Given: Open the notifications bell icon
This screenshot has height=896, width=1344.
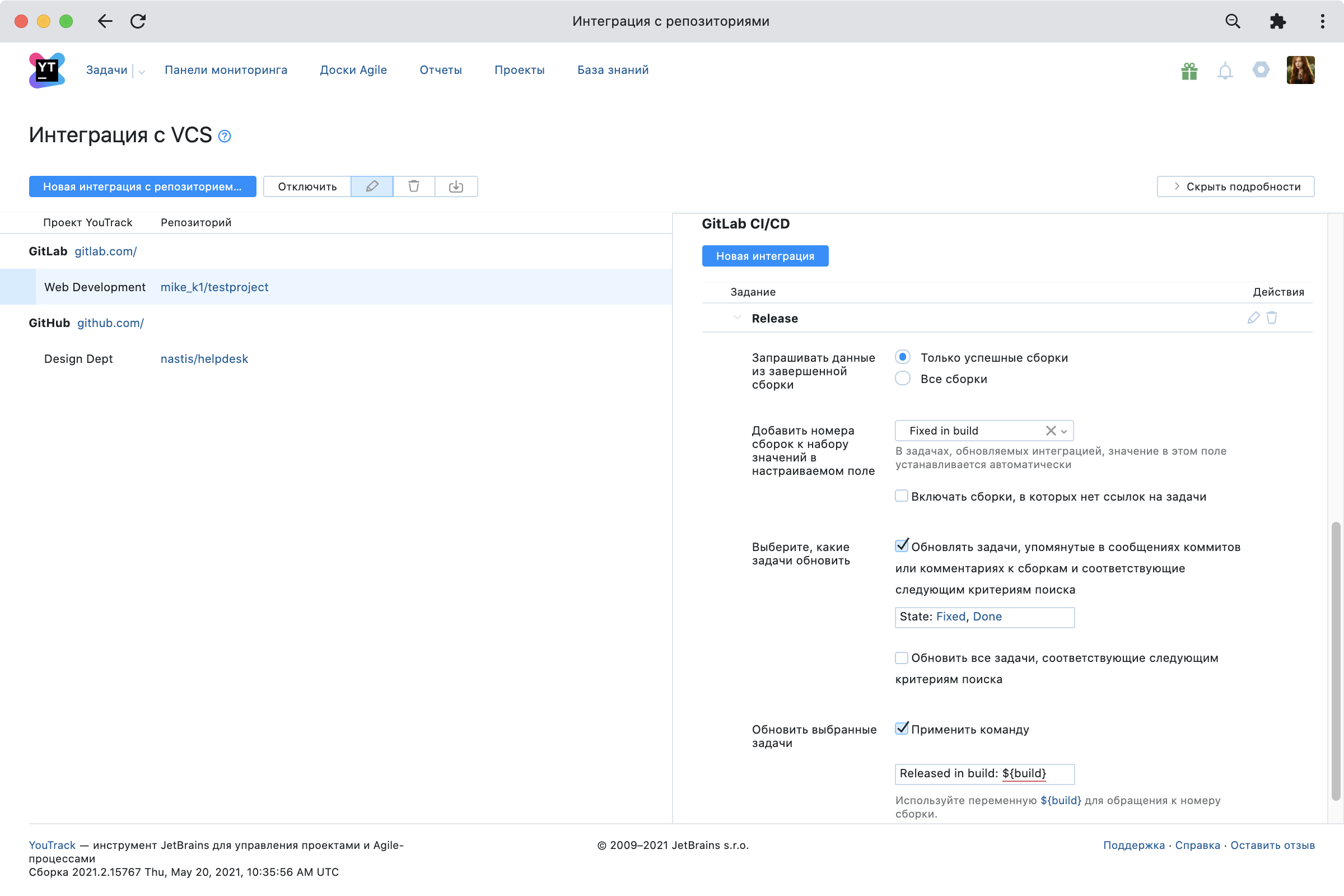Looking at the screenshot, I should 1225,71.
